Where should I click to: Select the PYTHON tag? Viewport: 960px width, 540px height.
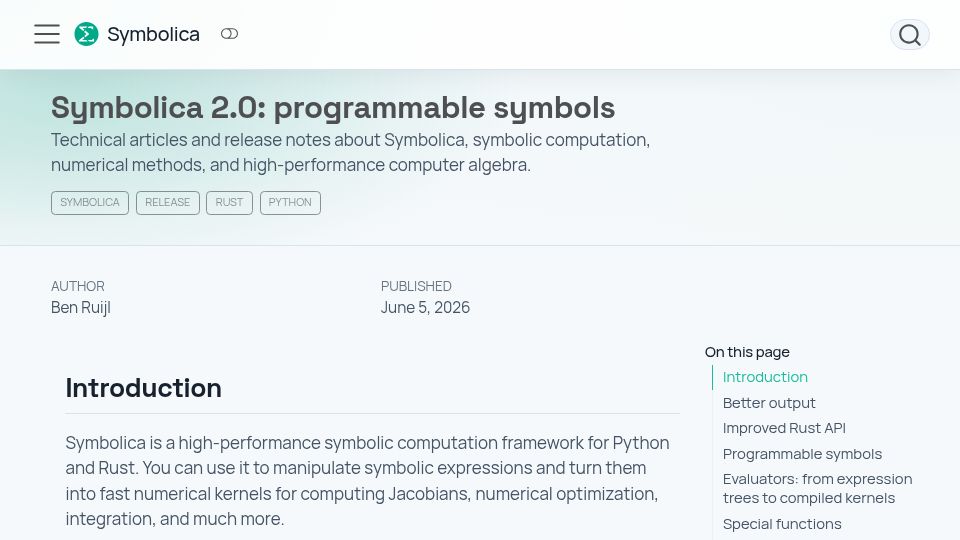290,203
